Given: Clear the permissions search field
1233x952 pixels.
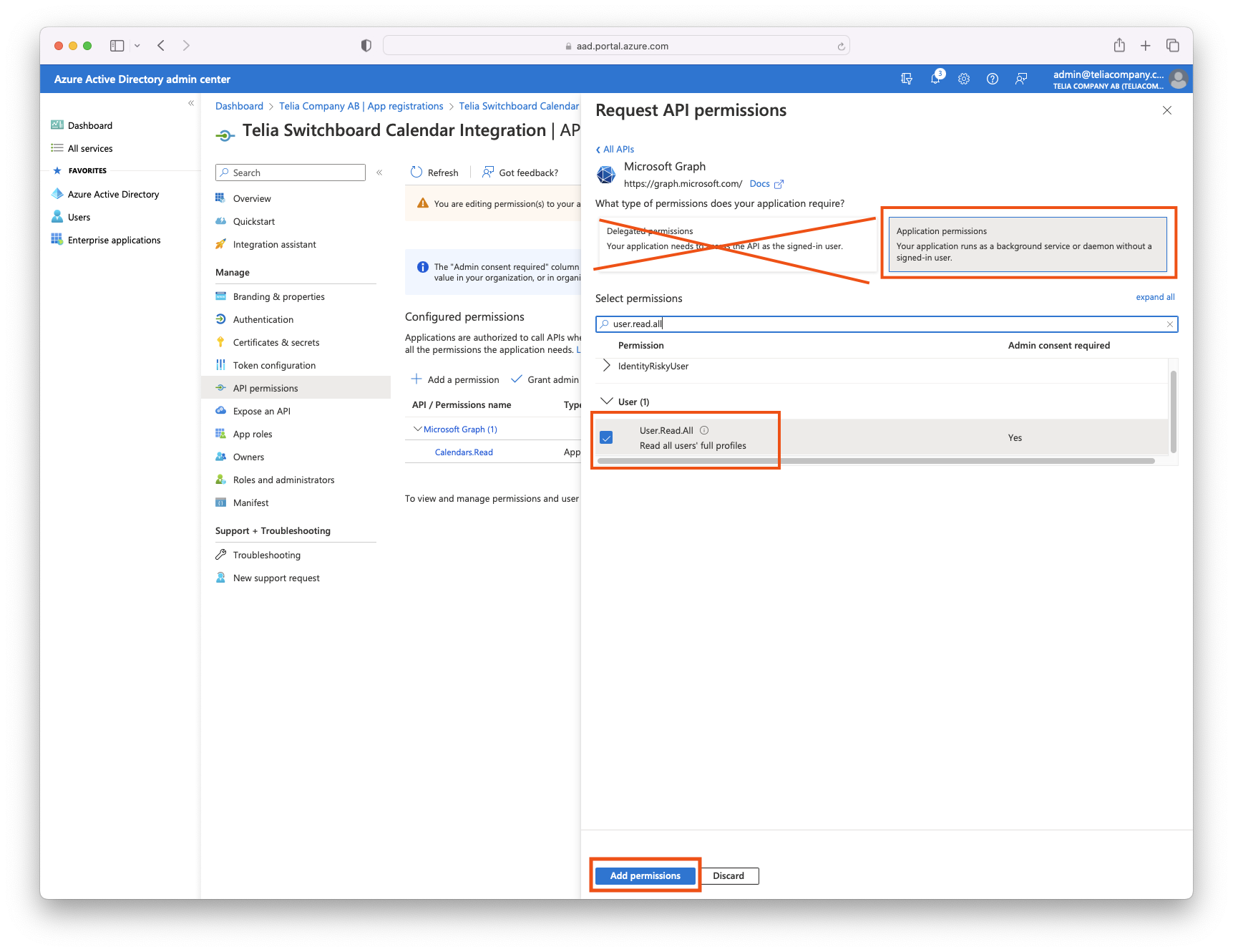Looking at the screenshot, I should (x=1170, y=324).
